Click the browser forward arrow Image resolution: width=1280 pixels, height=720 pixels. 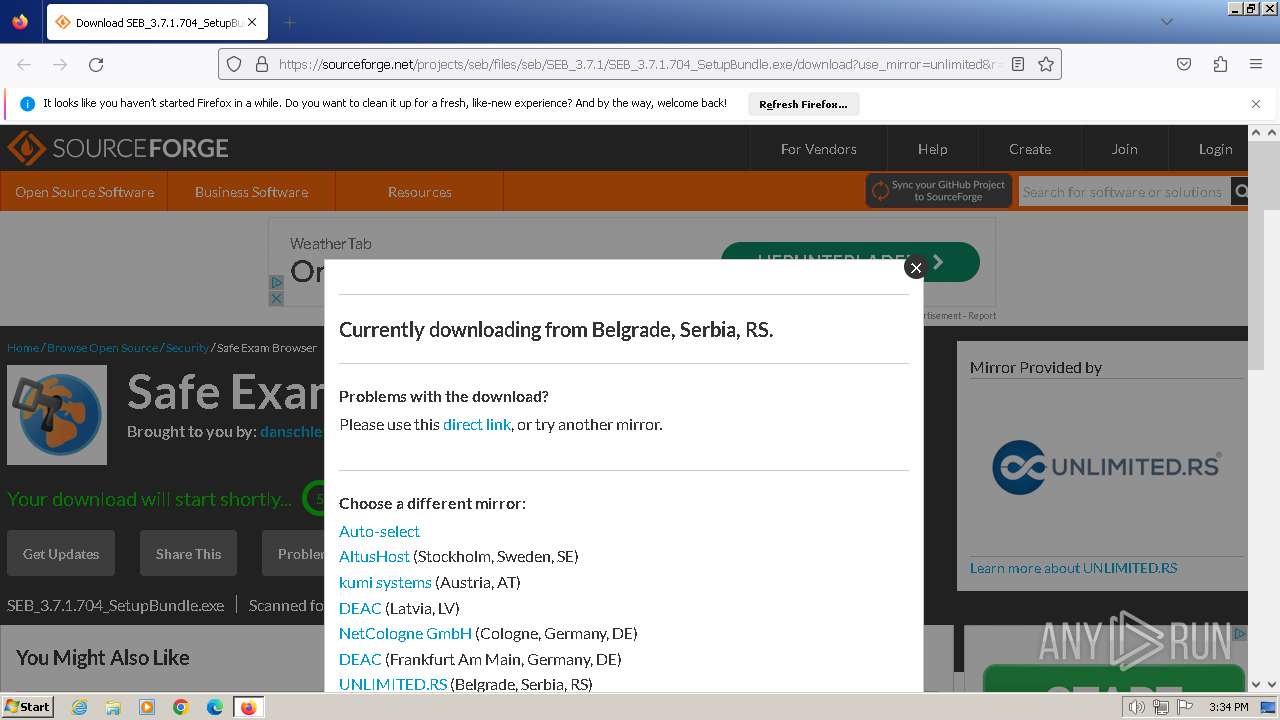click(x=60, y=64)
